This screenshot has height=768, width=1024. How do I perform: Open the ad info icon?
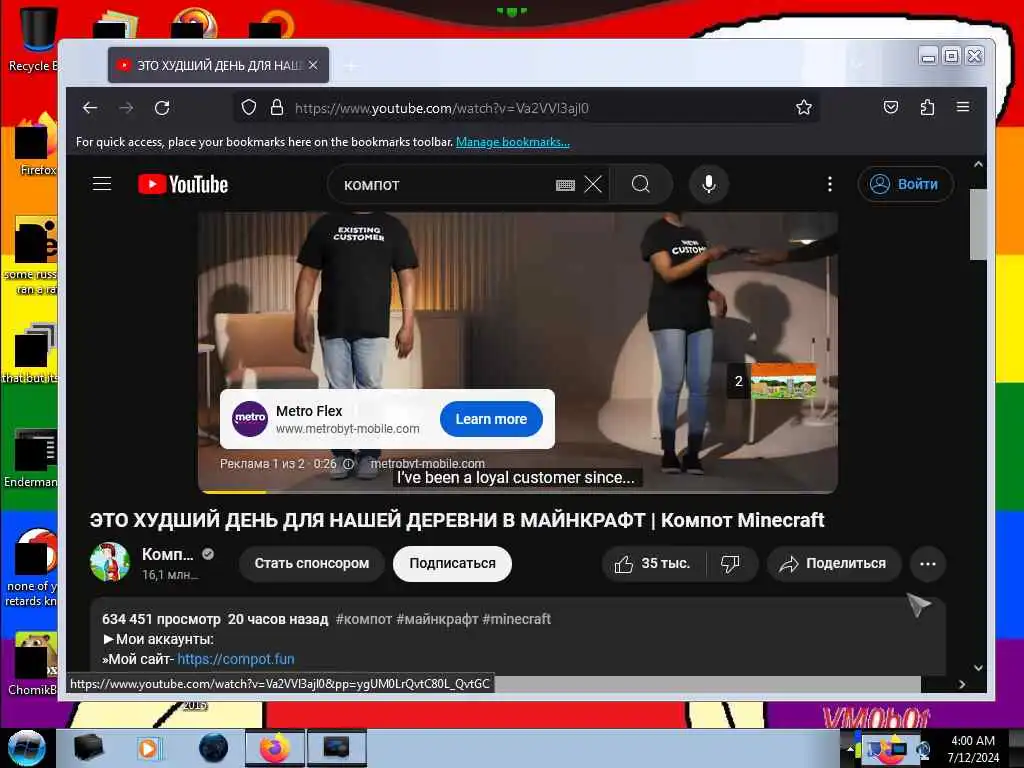(x=349, y=464)
